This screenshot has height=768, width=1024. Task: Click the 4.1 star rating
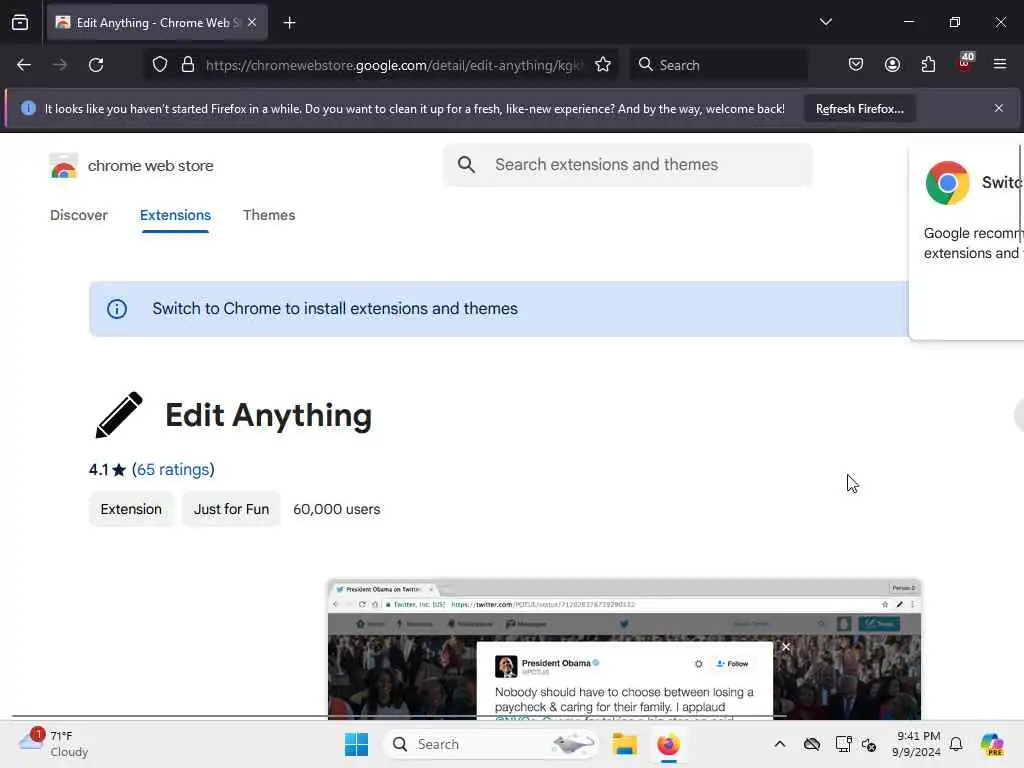pyautogui.click(x=107, y=470)
